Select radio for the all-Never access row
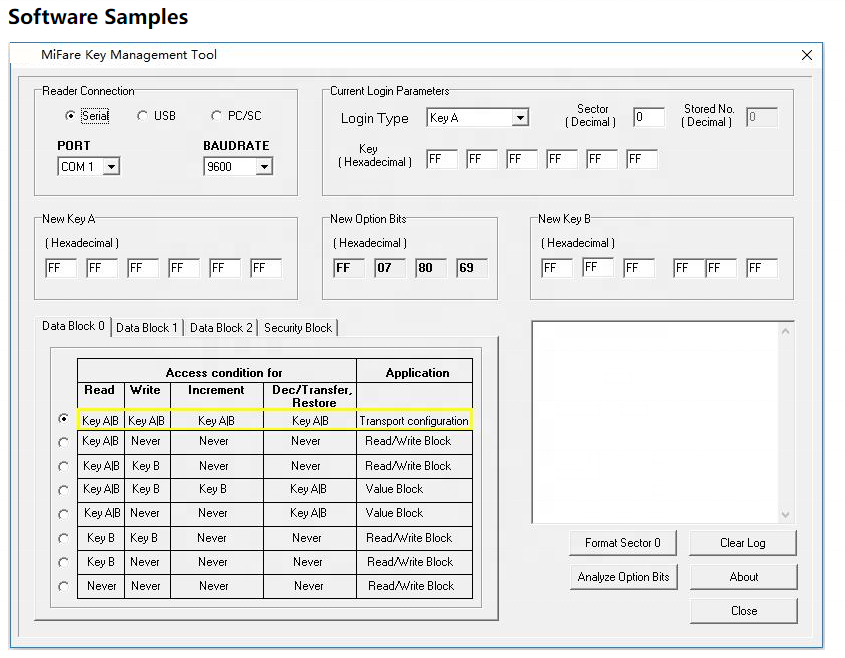This screenshot has width=845, height=658. (x=64, y=586)
